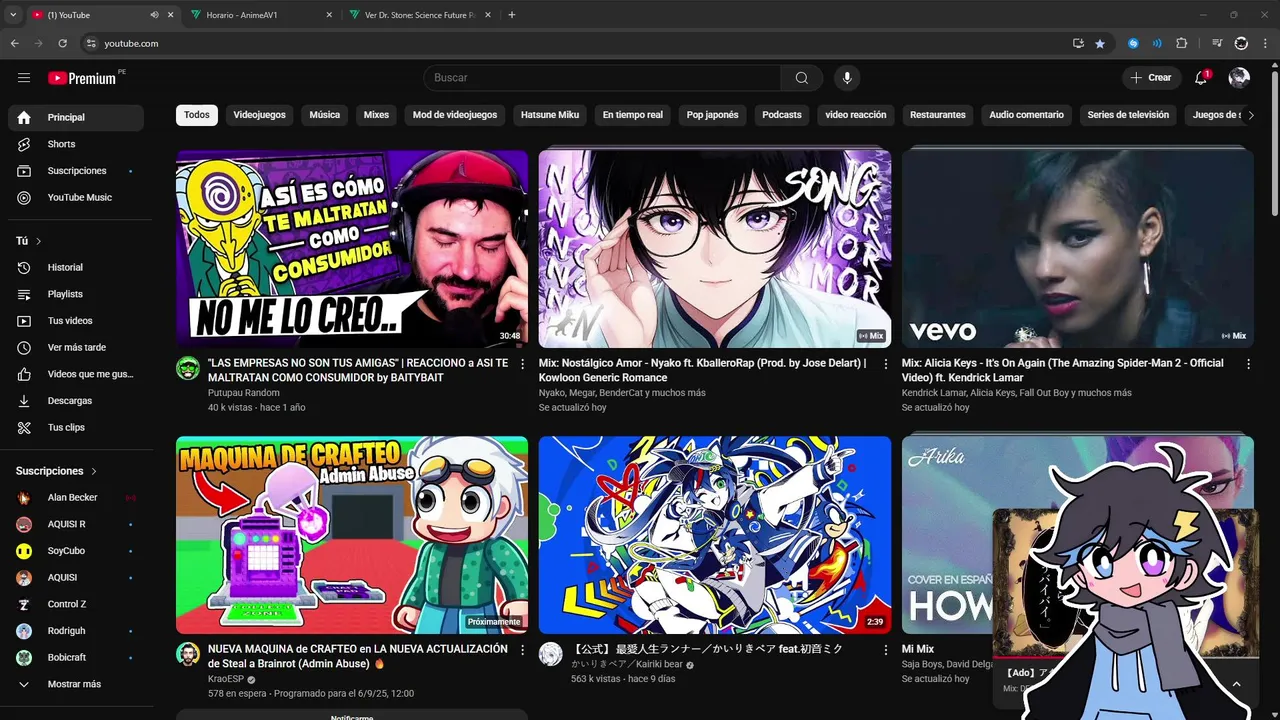
Task: Open Videos que me gustan
Action: click(76, 374)
